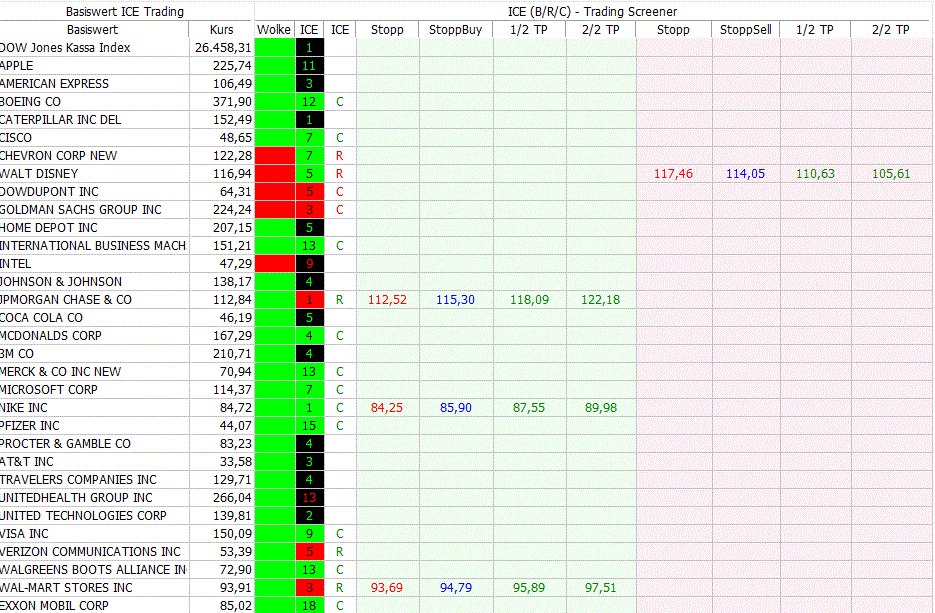The image size is (935, 613).
Task: Click NIKE INC name cell
Action: tap(24, 408)
